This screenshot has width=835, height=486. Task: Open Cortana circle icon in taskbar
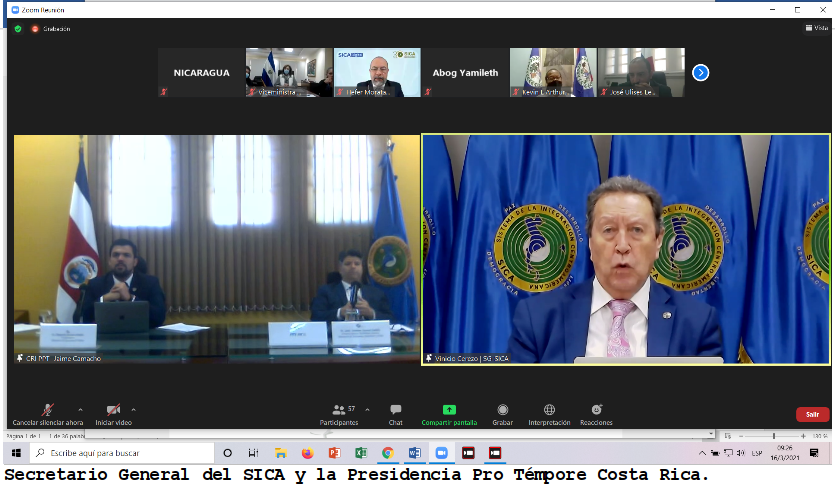227,453
